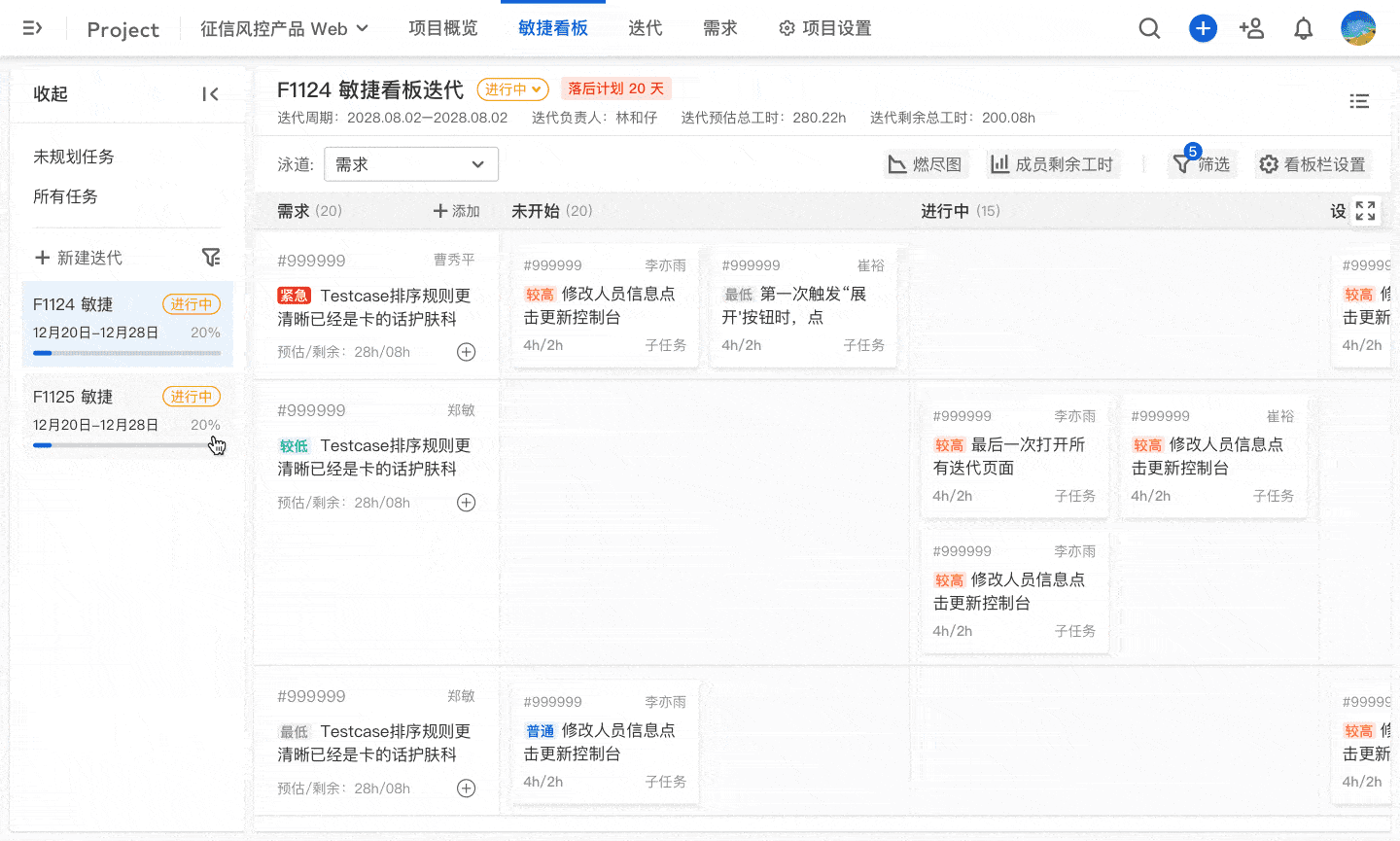Toggle fullscreen for the kanban board
Viewport: 1400px width, 841px height.
pos(1365,211)
